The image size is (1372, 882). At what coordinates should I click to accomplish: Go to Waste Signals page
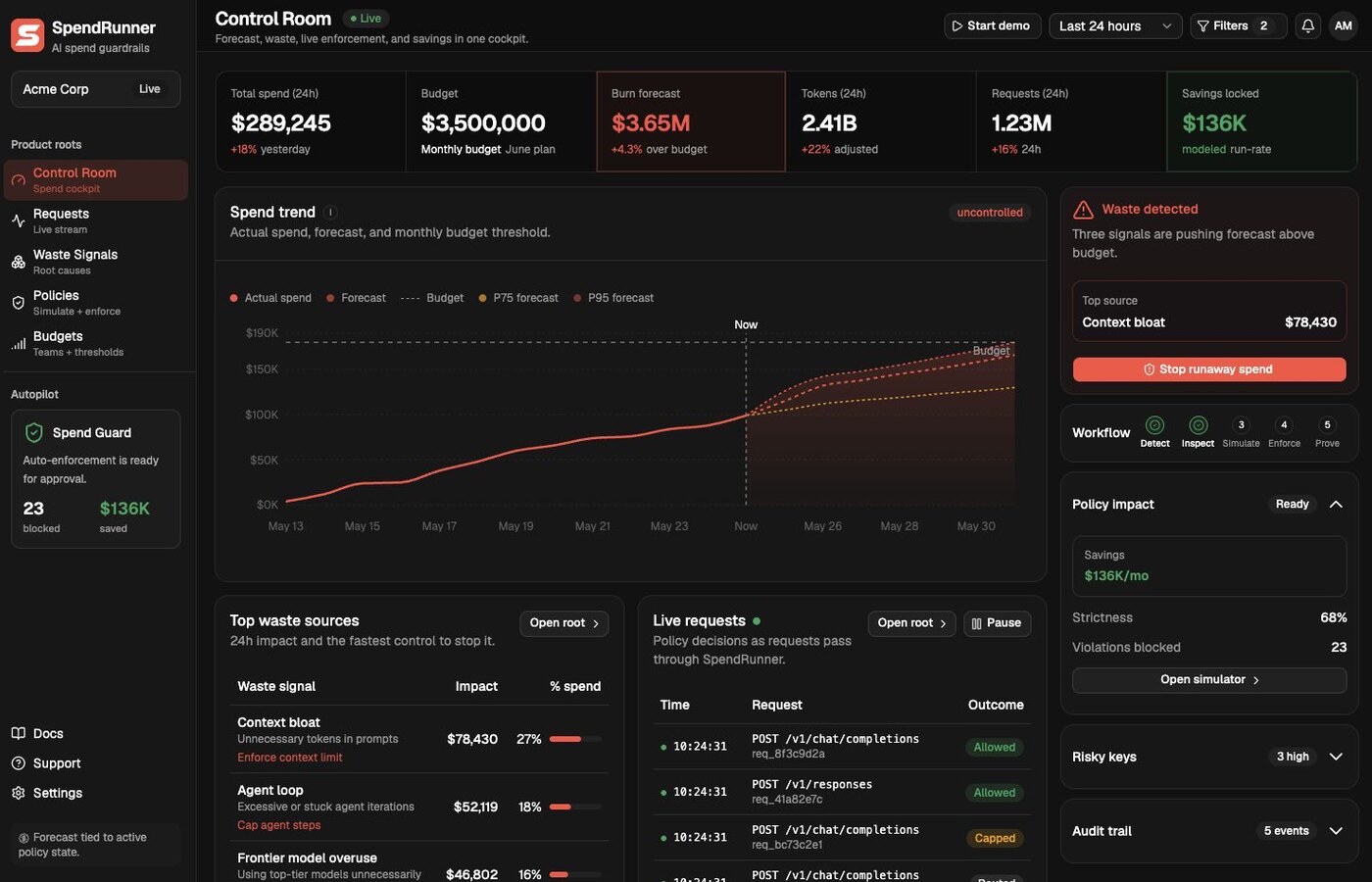[x=96, y=262]
